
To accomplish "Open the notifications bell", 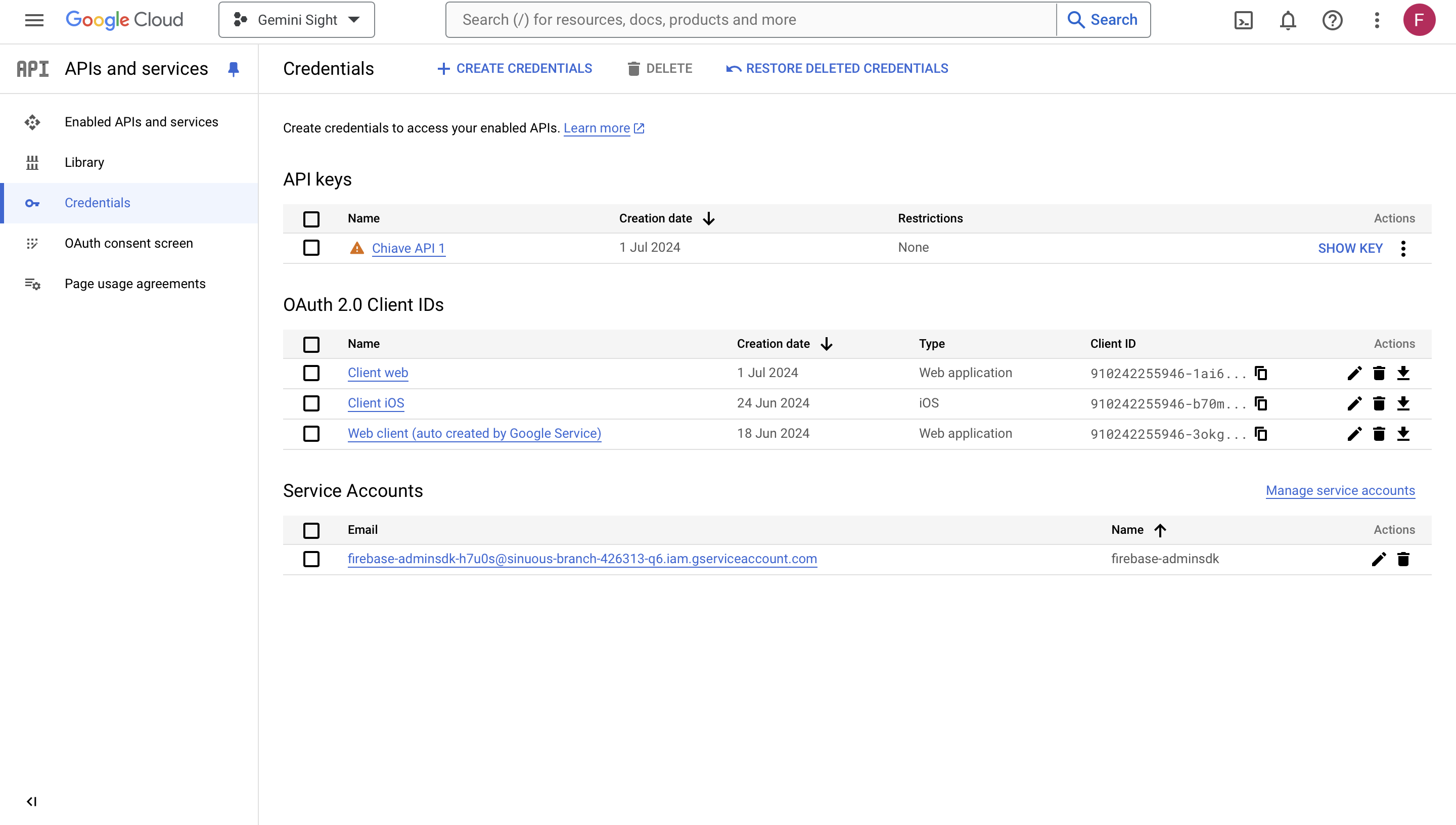I will pos(1288,20).
